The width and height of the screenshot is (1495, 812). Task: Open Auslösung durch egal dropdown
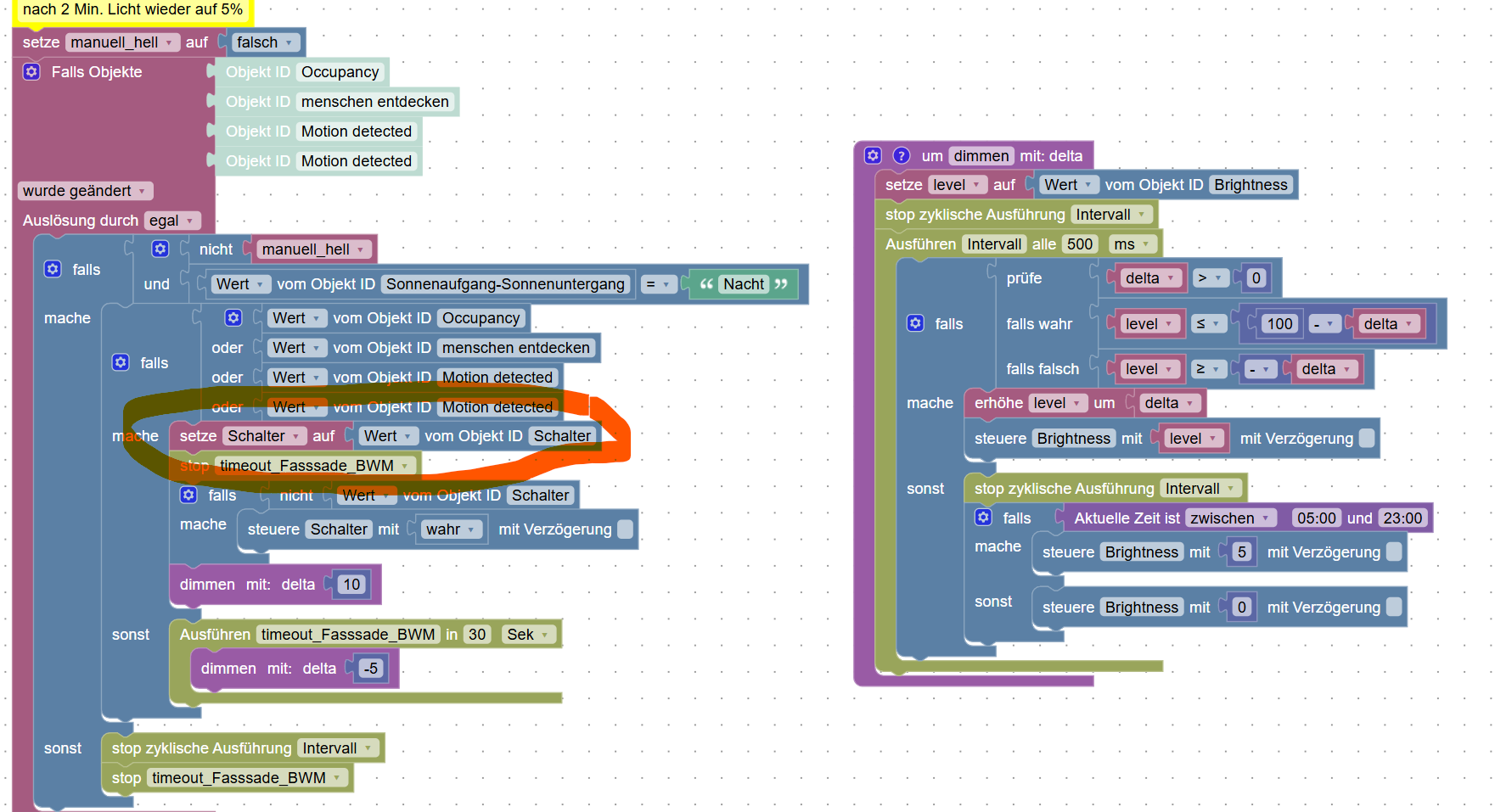coord(172,221)
